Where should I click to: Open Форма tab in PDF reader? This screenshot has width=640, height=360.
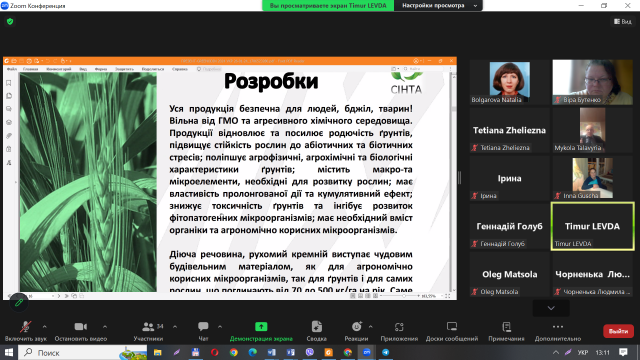[x=101, y=69]
